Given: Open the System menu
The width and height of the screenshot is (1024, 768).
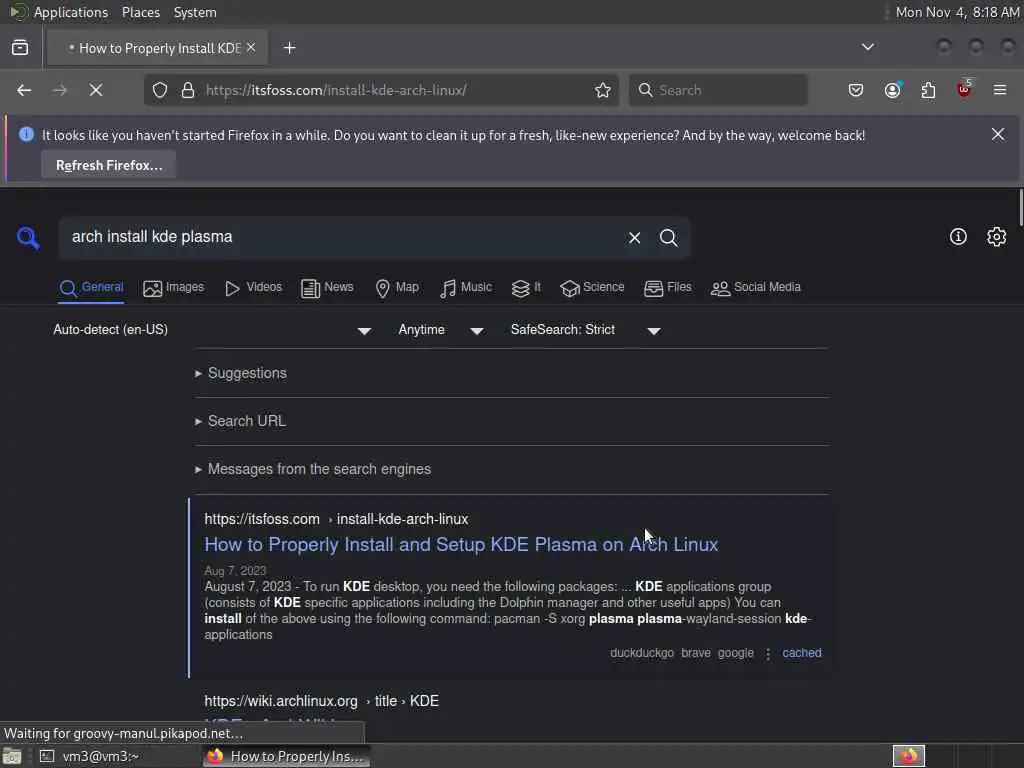Looking at the screenshot, I should pyautogui.click(x=195, y=12).
